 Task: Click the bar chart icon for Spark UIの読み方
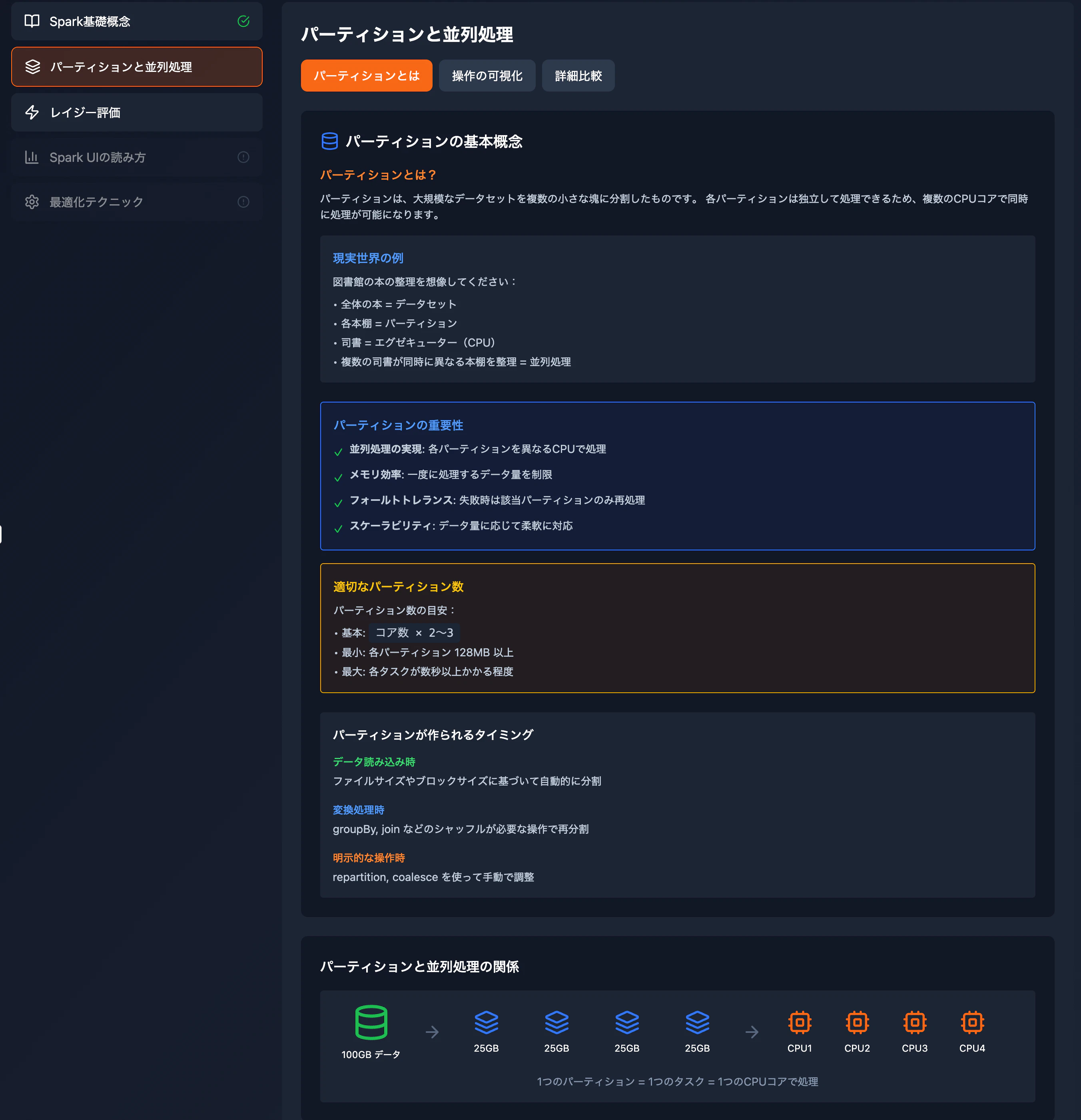32,157
